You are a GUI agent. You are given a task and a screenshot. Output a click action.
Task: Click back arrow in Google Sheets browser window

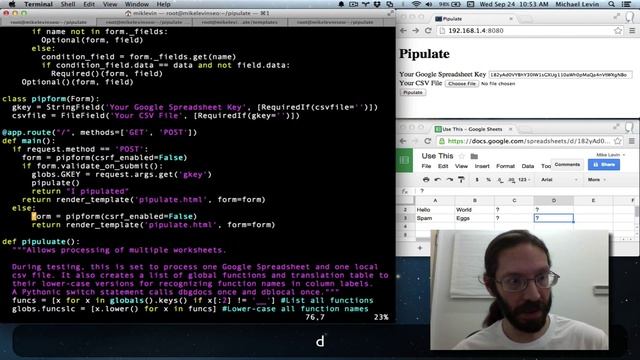[x=403, y=141]
